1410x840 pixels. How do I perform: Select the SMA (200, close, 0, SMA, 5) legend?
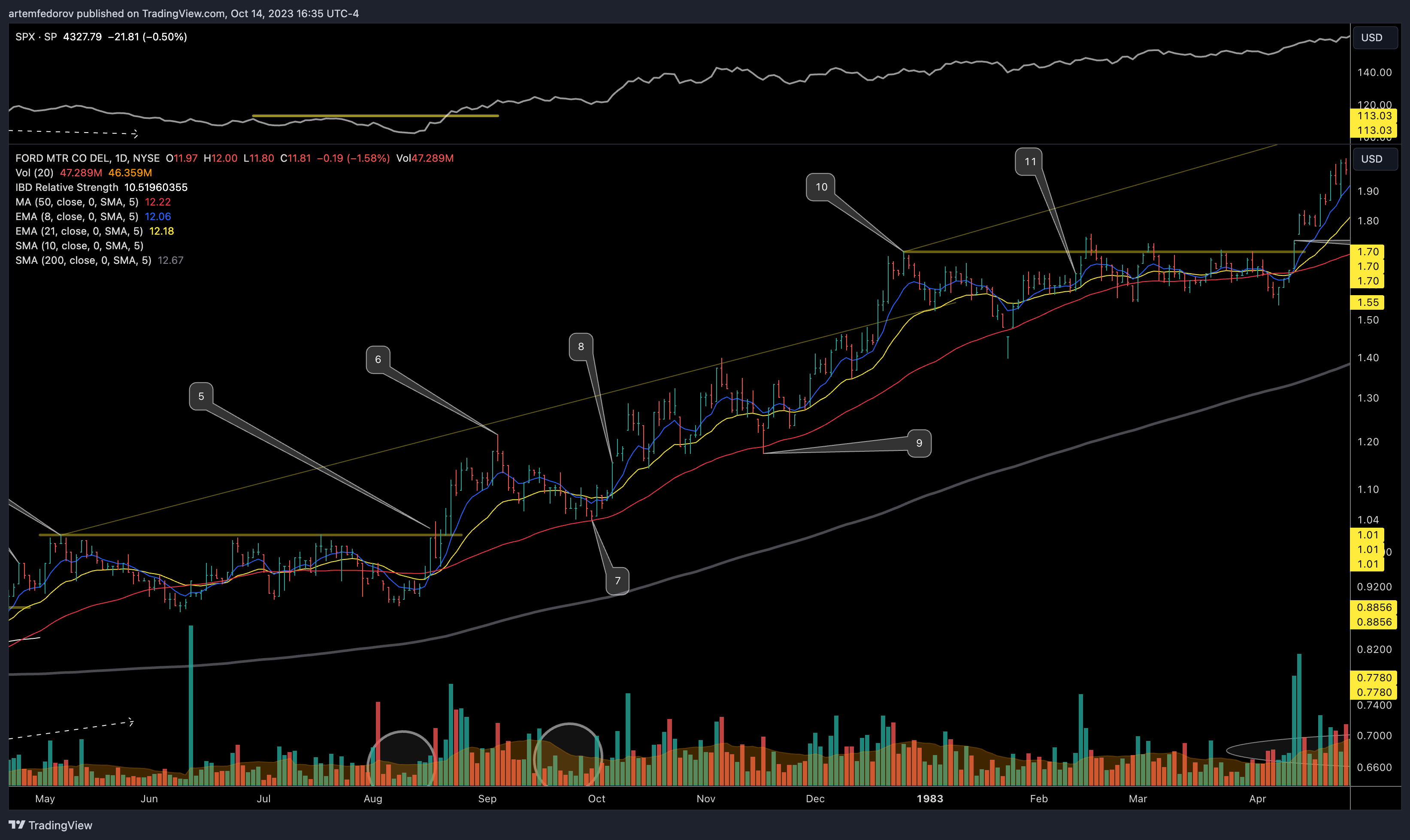click(x=83, y=260)
